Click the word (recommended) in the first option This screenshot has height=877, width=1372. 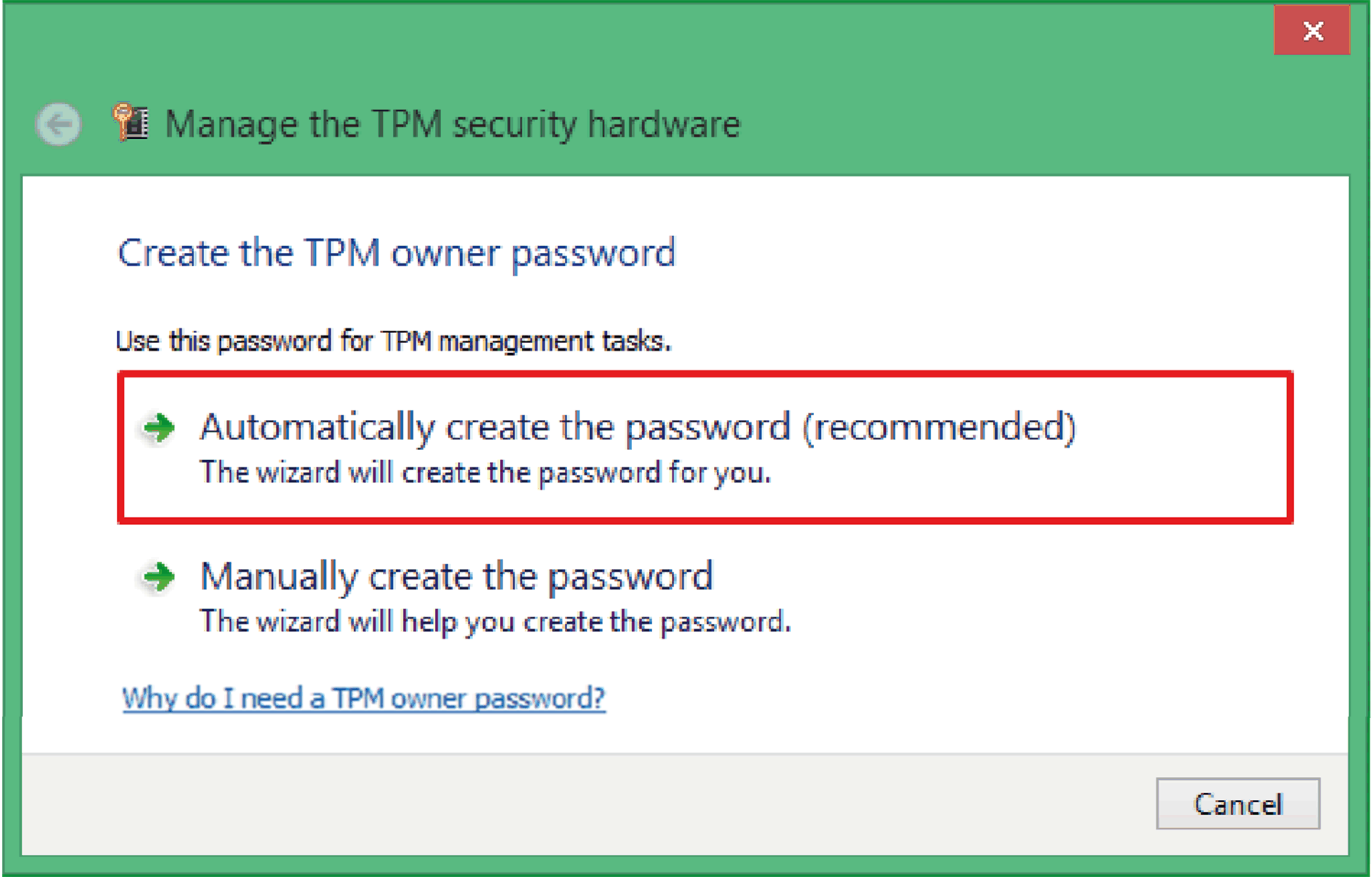click(939, 426)
